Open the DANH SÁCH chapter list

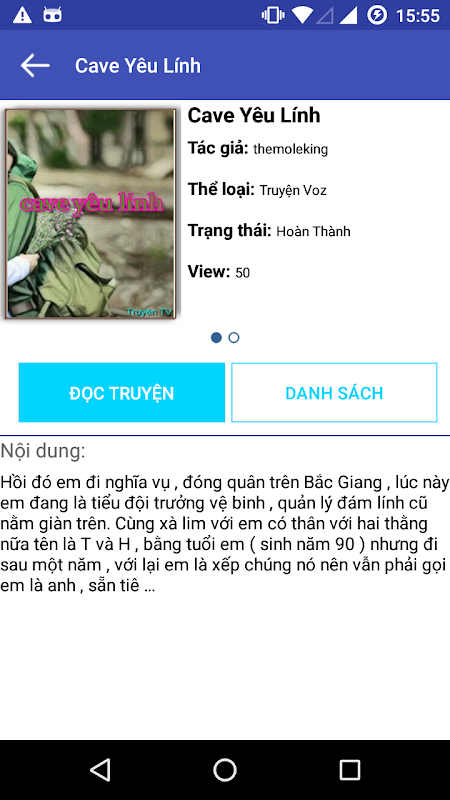[334, 392]
